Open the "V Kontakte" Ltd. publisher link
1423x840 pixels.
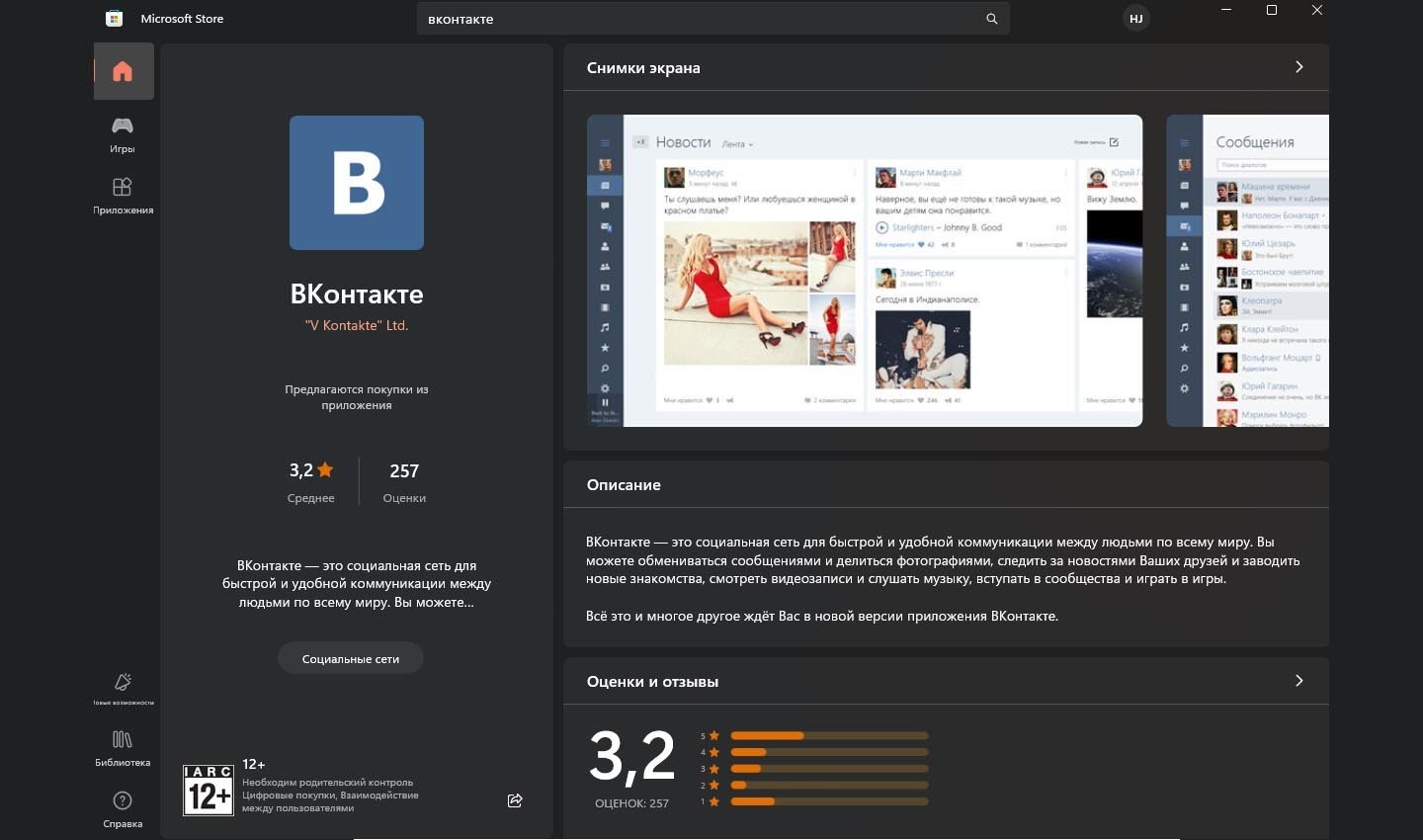pyautogui.click(x=357, y=325)
